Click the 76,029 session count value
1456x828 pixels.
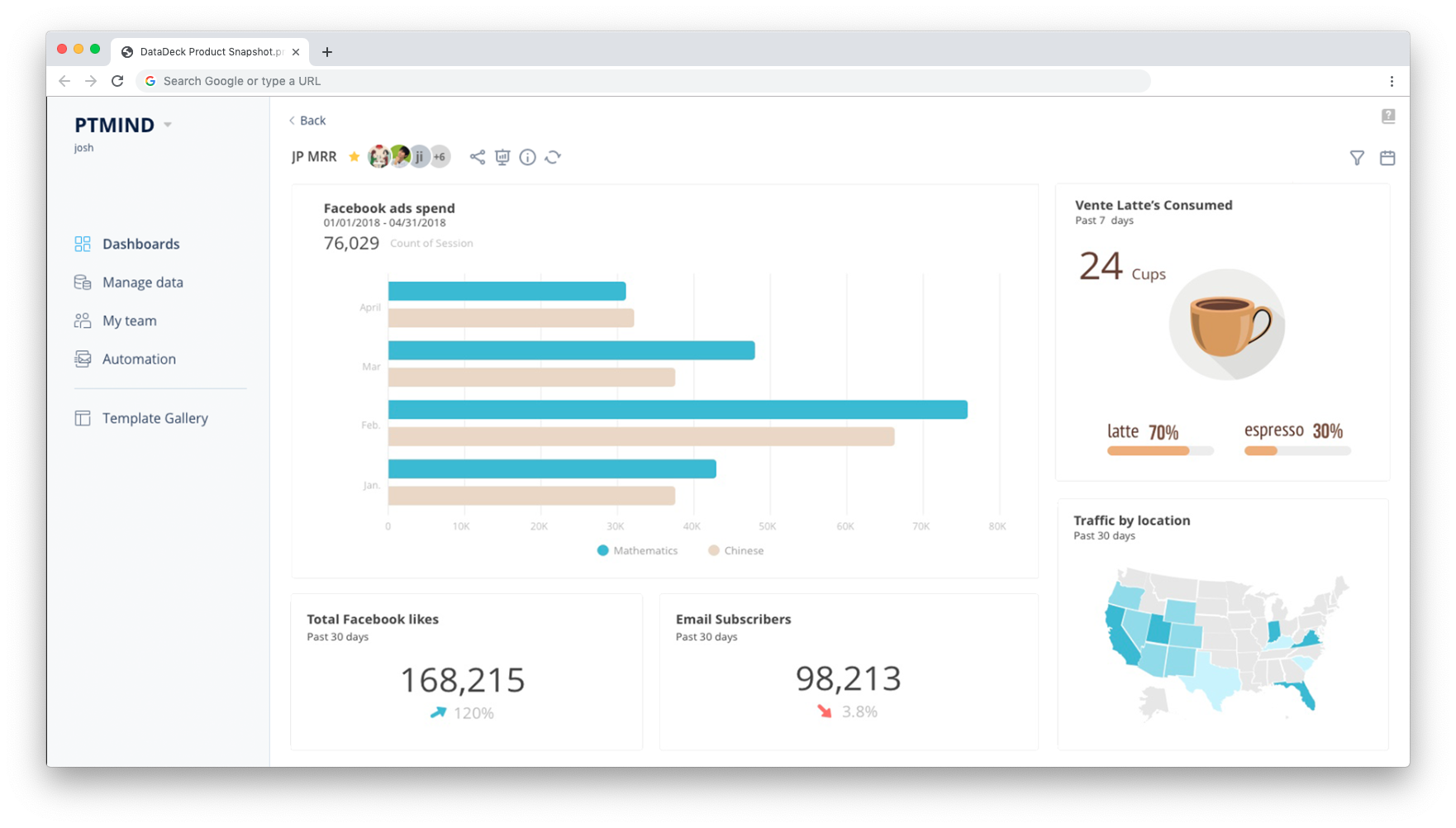[x=351, y=243]
